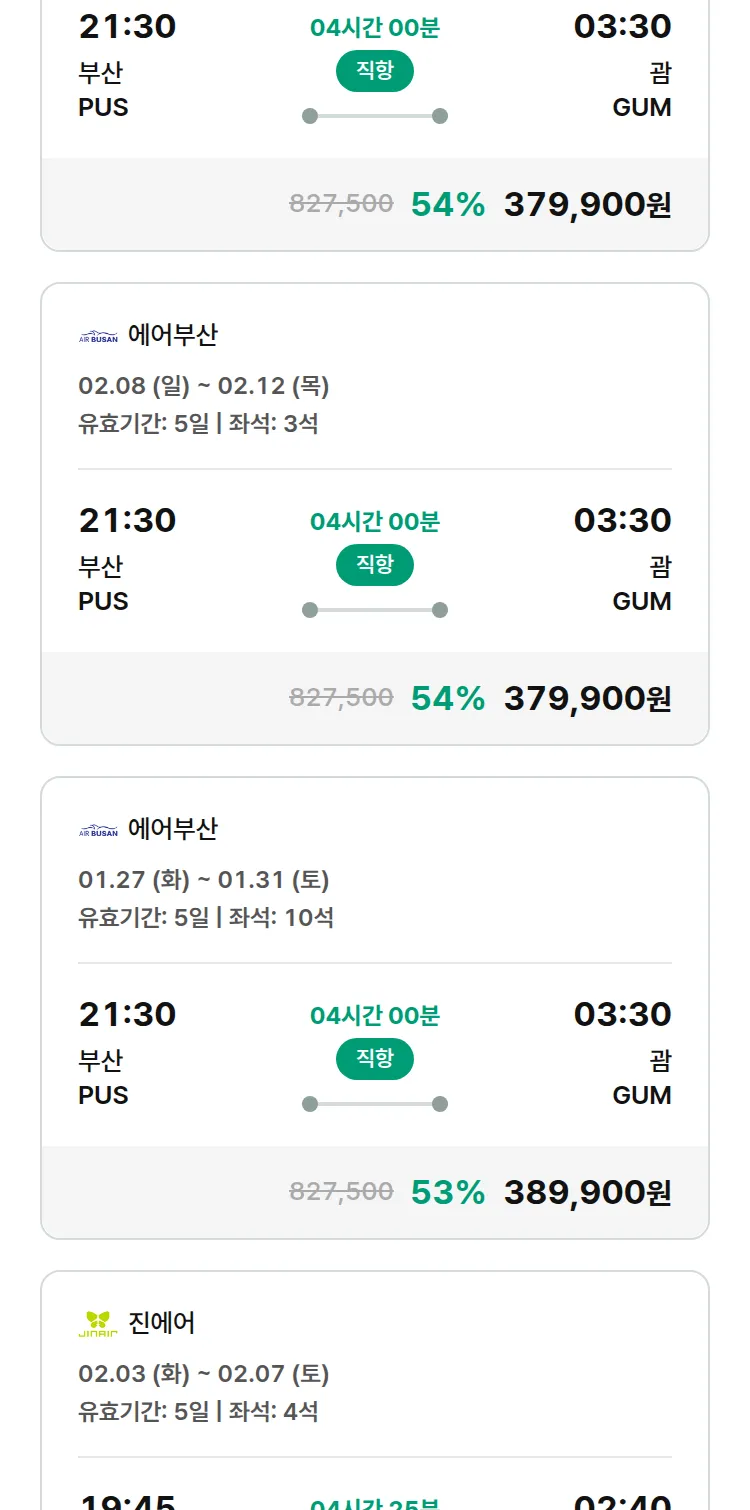Viewport: 750px width, 1510px height.
Task: Click GUM arrival code on the 01.27 flight
Action: [x=642, y=1095]
